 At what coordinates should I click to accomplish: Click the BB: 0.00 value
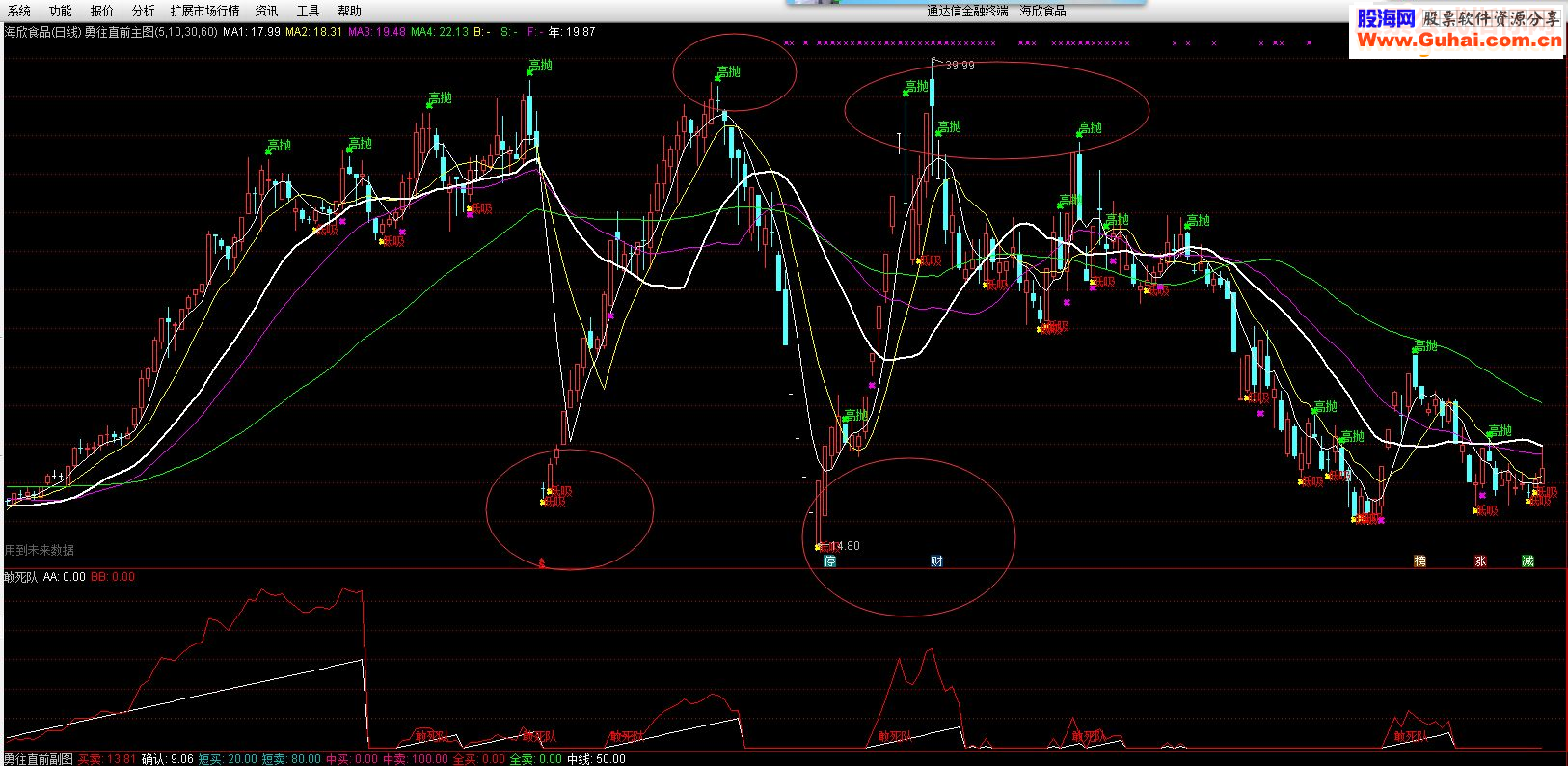point(113,577)
